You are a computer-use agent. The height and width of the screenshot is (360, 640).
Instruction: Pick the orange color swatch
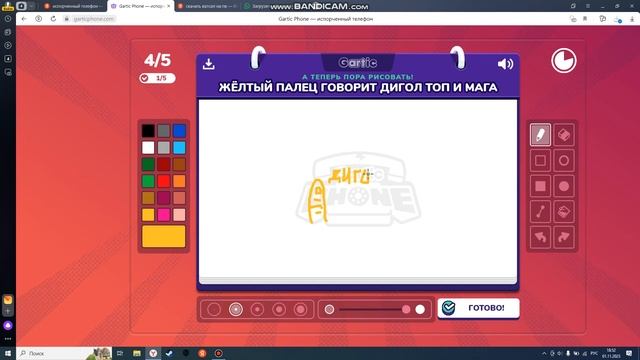coord(179,181)
